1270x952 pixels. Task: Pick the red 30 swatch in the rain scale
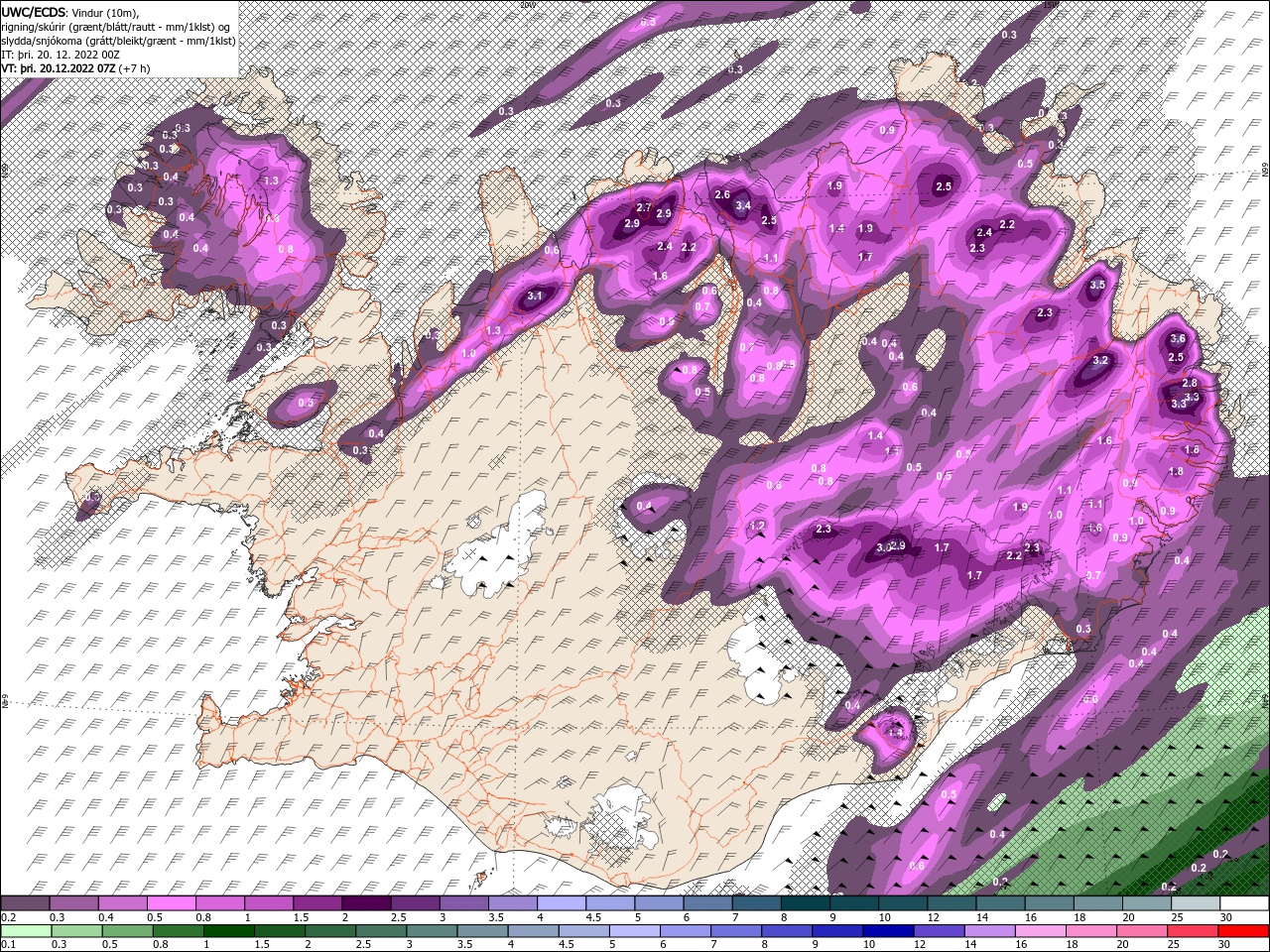pos(1243,931)
